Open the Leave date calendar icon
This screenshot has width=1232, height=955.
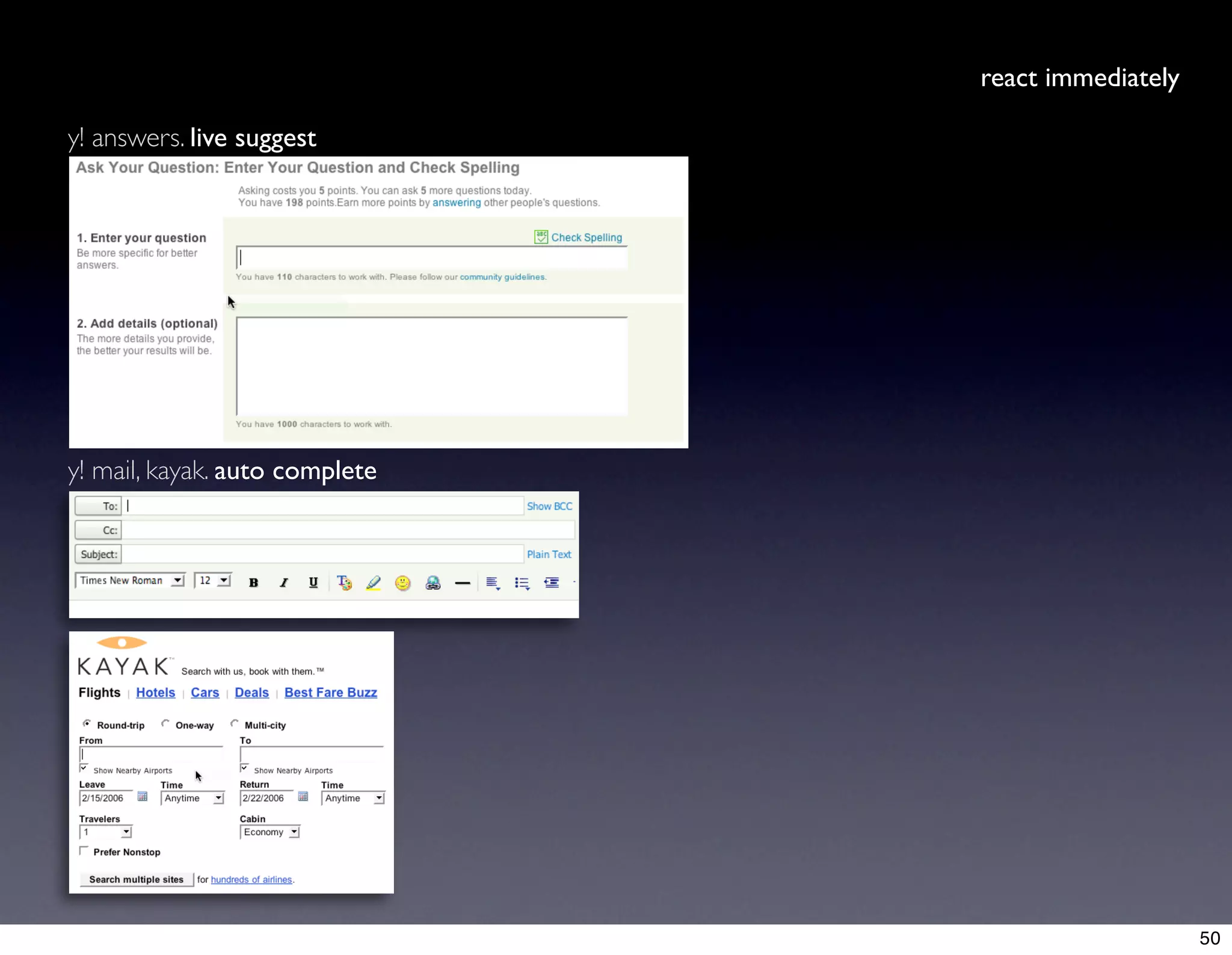143,797
